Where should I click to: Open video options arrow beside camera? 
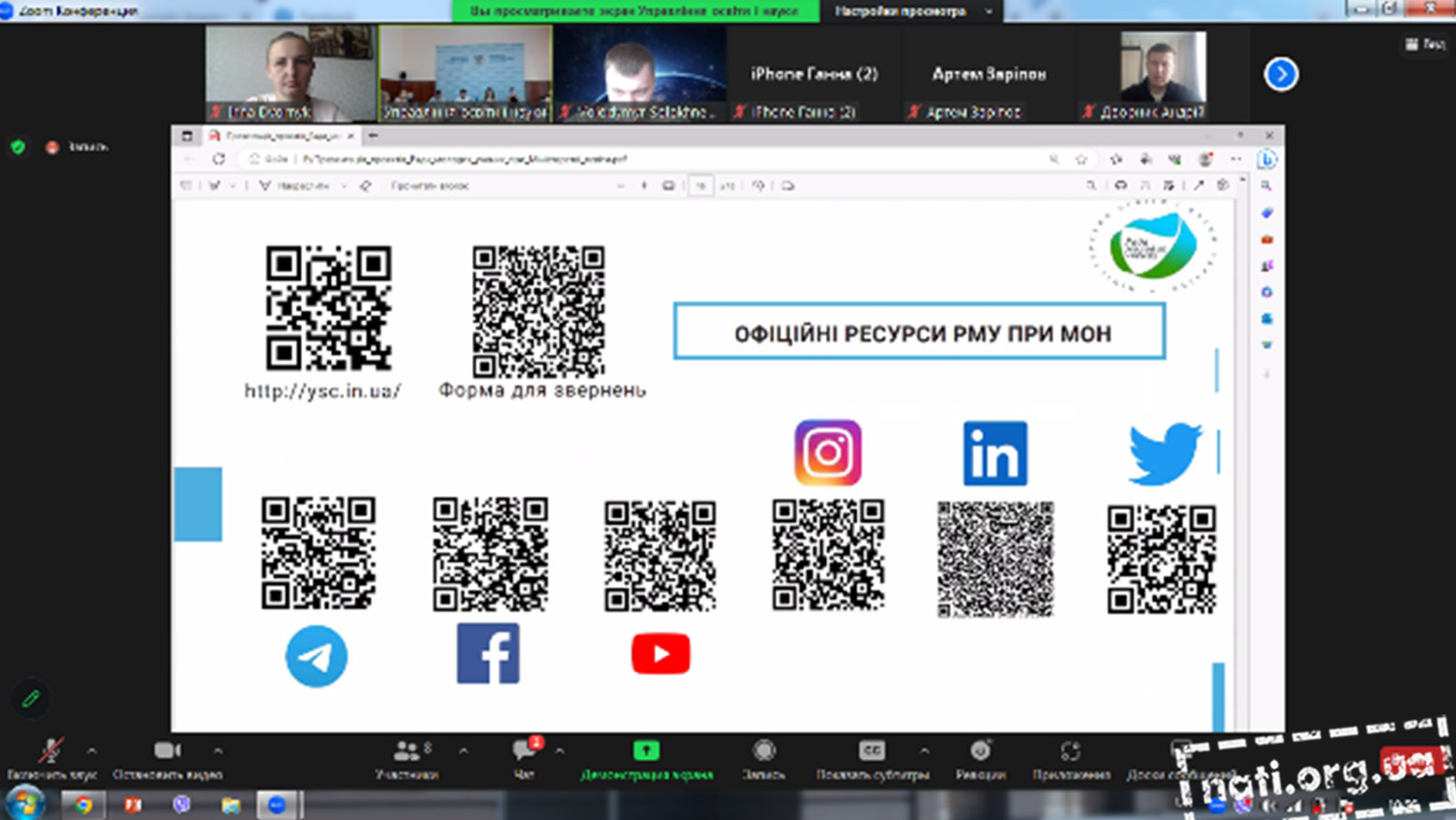tap(218, 751)
